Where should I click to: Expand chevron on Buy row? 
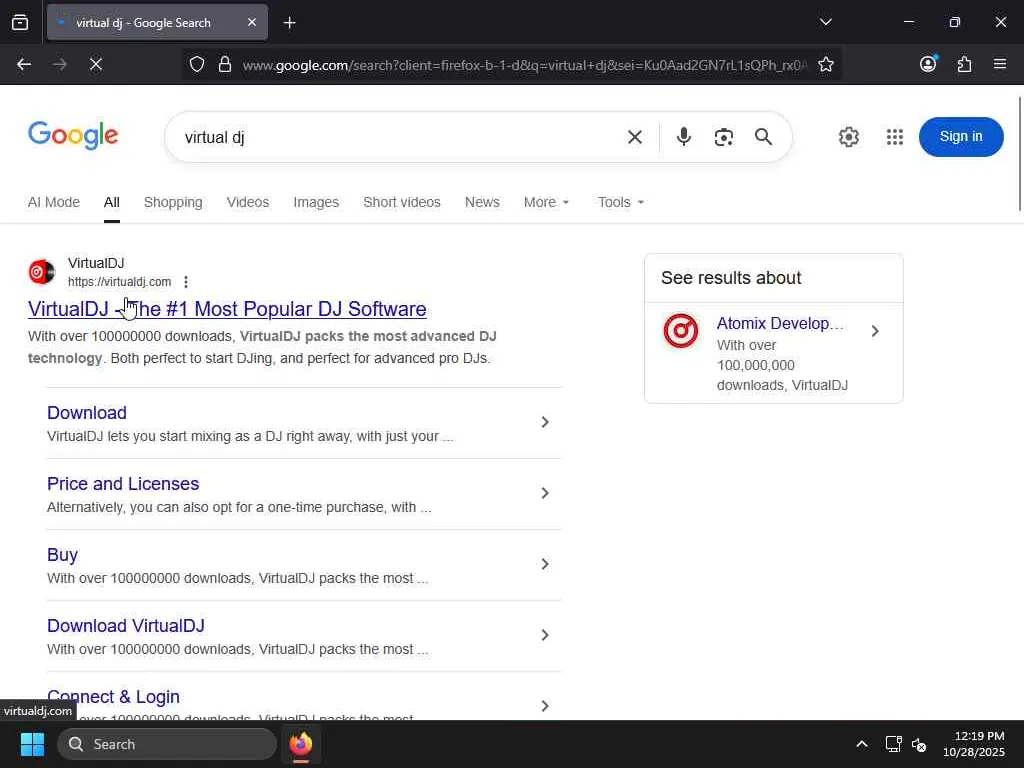pos(545,564)
